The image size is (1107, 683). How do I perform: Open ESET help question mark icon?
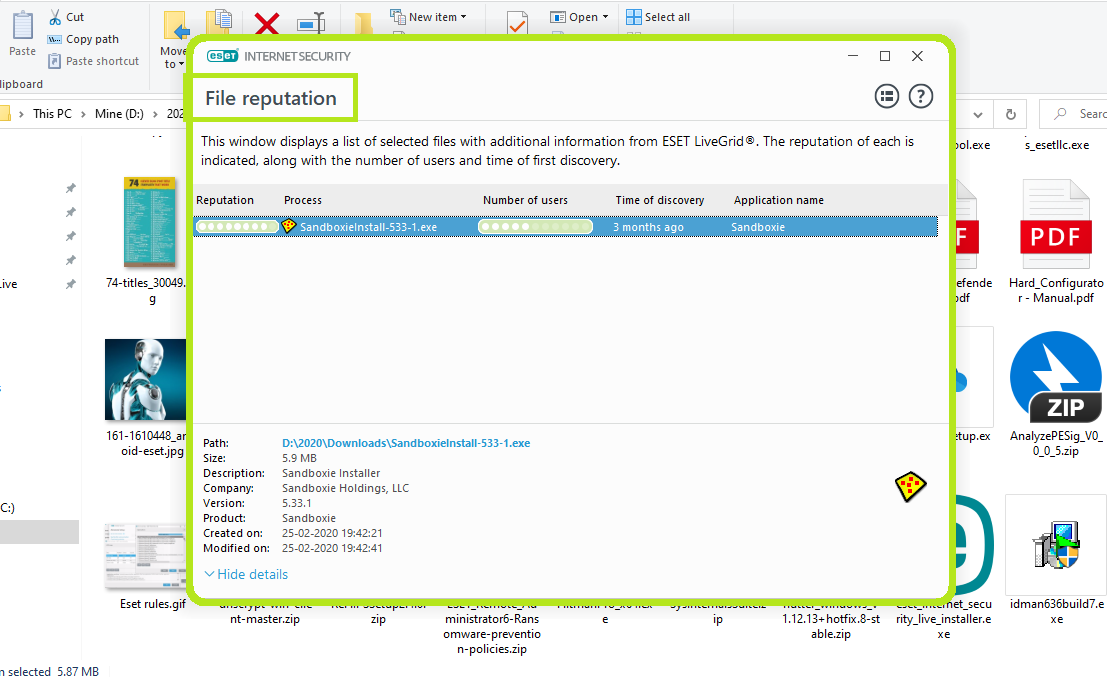coord(921,96)
